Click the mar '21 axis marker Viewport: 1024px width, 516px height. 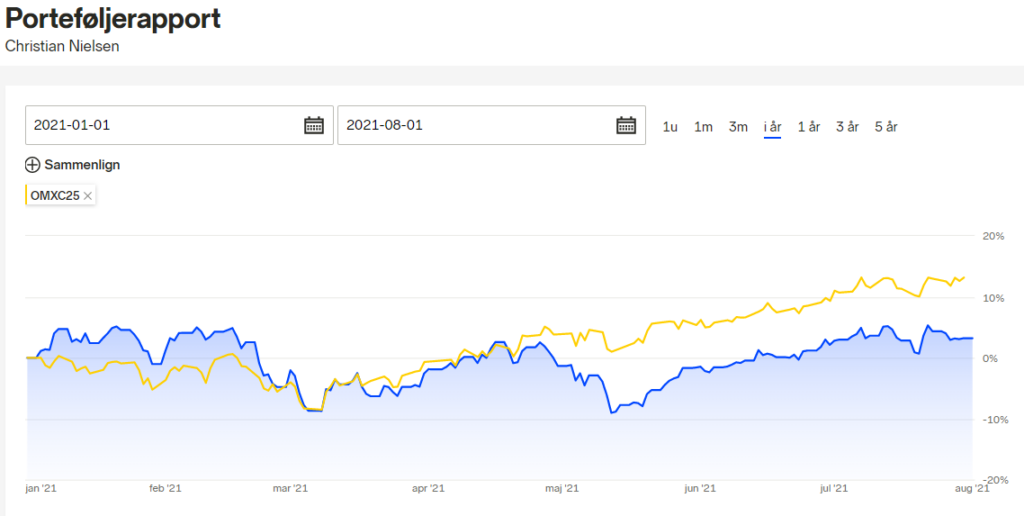tap(290, 488)
